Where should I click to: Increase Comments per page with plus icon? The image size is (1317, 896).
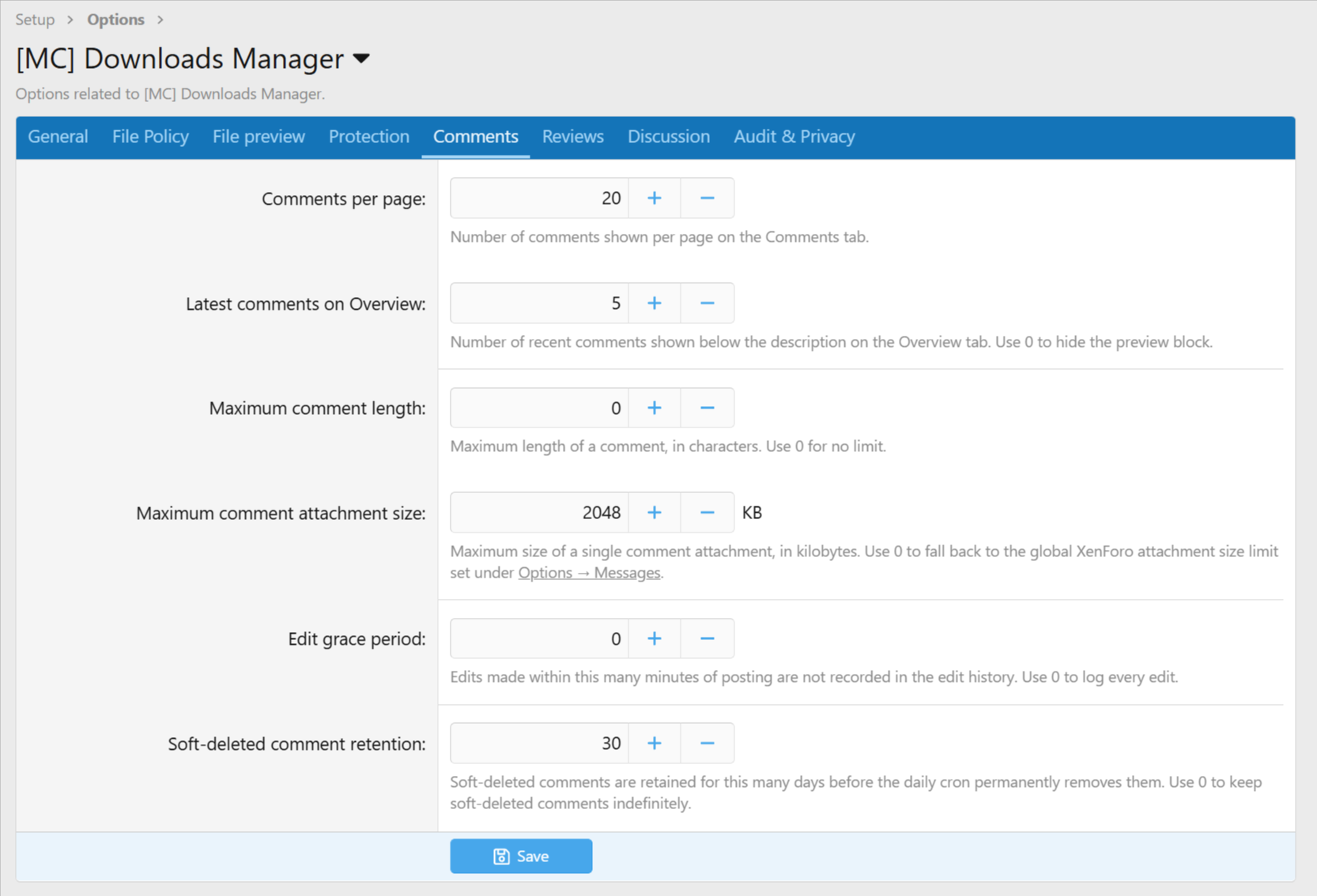(655, 198)
